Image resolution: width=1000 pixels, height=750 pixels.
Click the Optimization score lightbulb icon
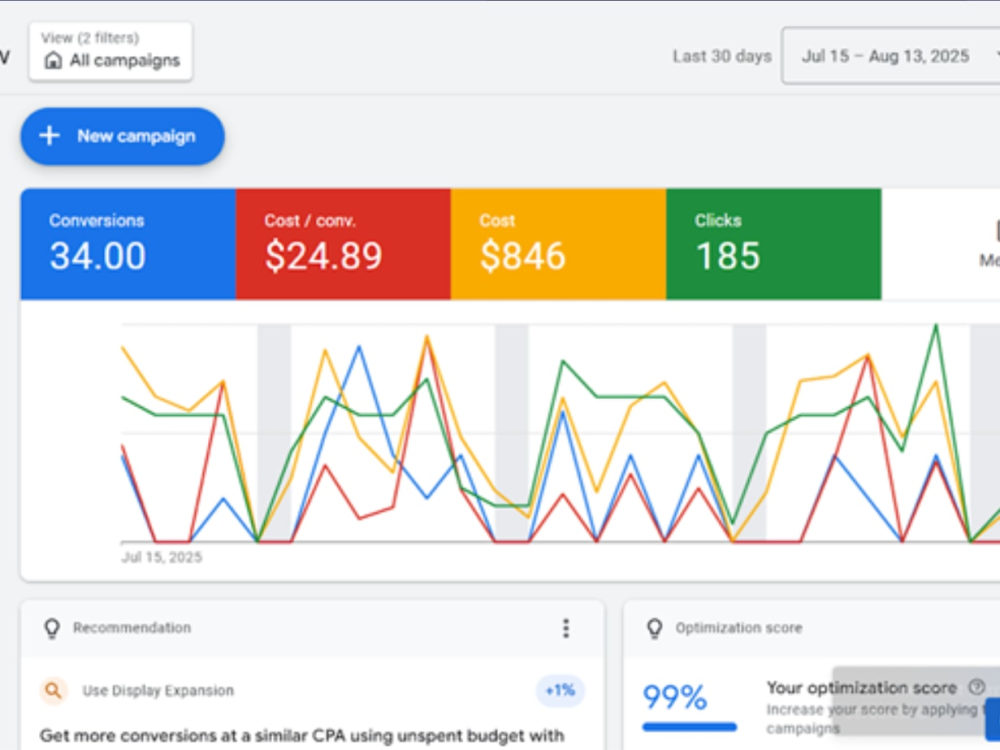[654, 628]
